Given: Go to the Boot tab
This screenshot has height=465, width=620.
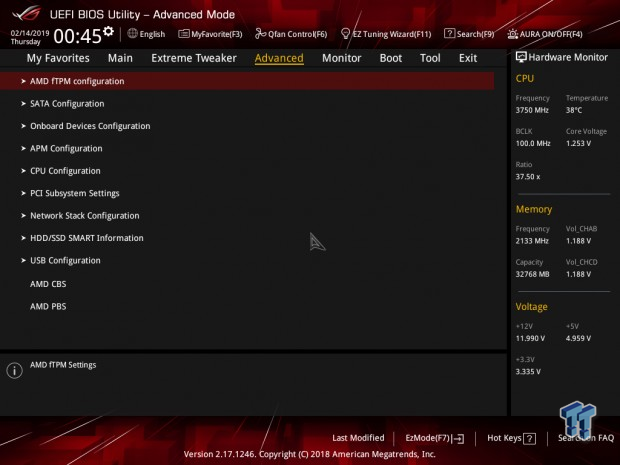Looking at the screenshot, I should (391, 58).
